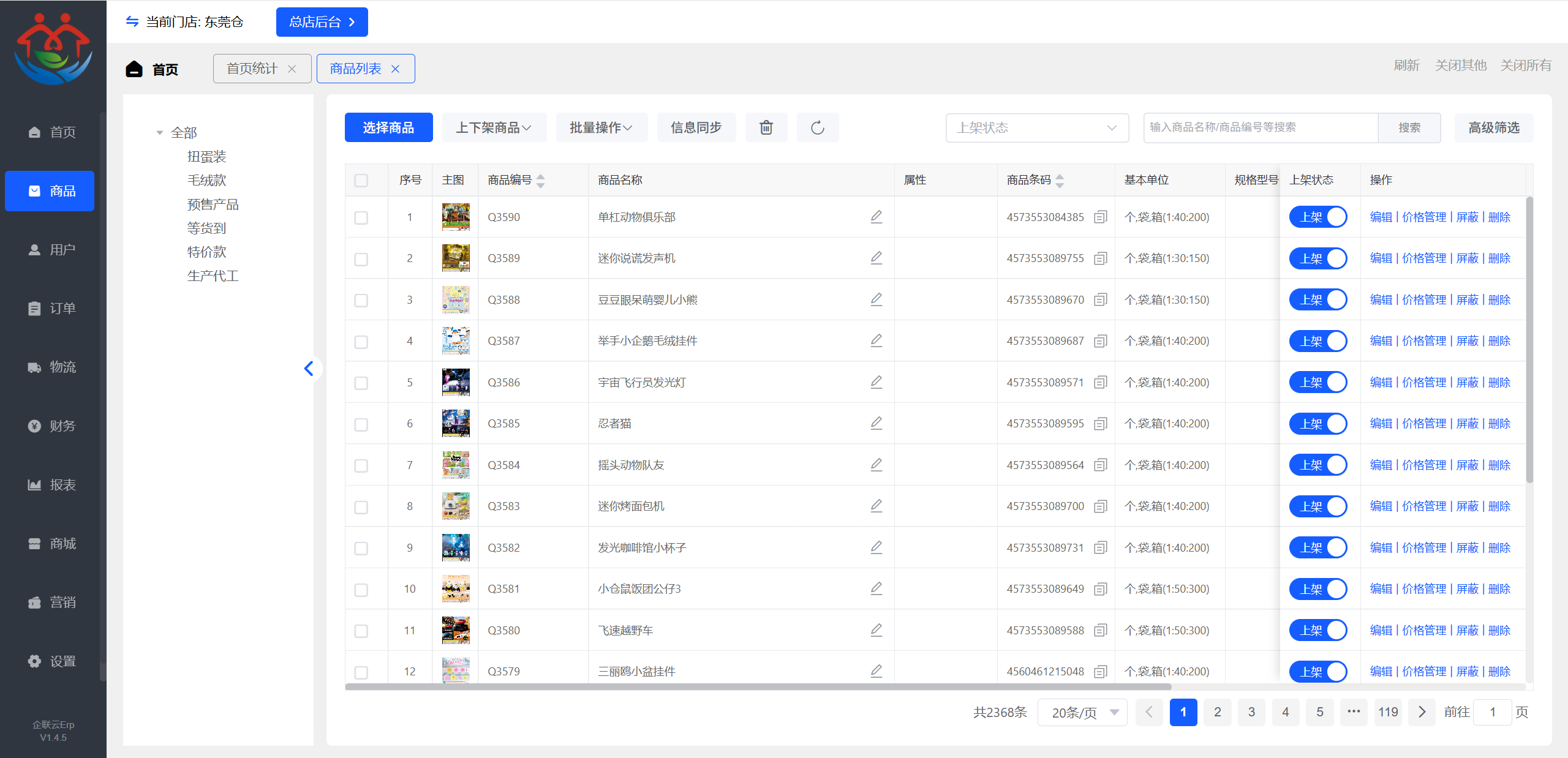The width and height of the screenshot is (1568, 758).
Task: Toggle 上架 switch for Q3589
Action: tap(1317, 258)
